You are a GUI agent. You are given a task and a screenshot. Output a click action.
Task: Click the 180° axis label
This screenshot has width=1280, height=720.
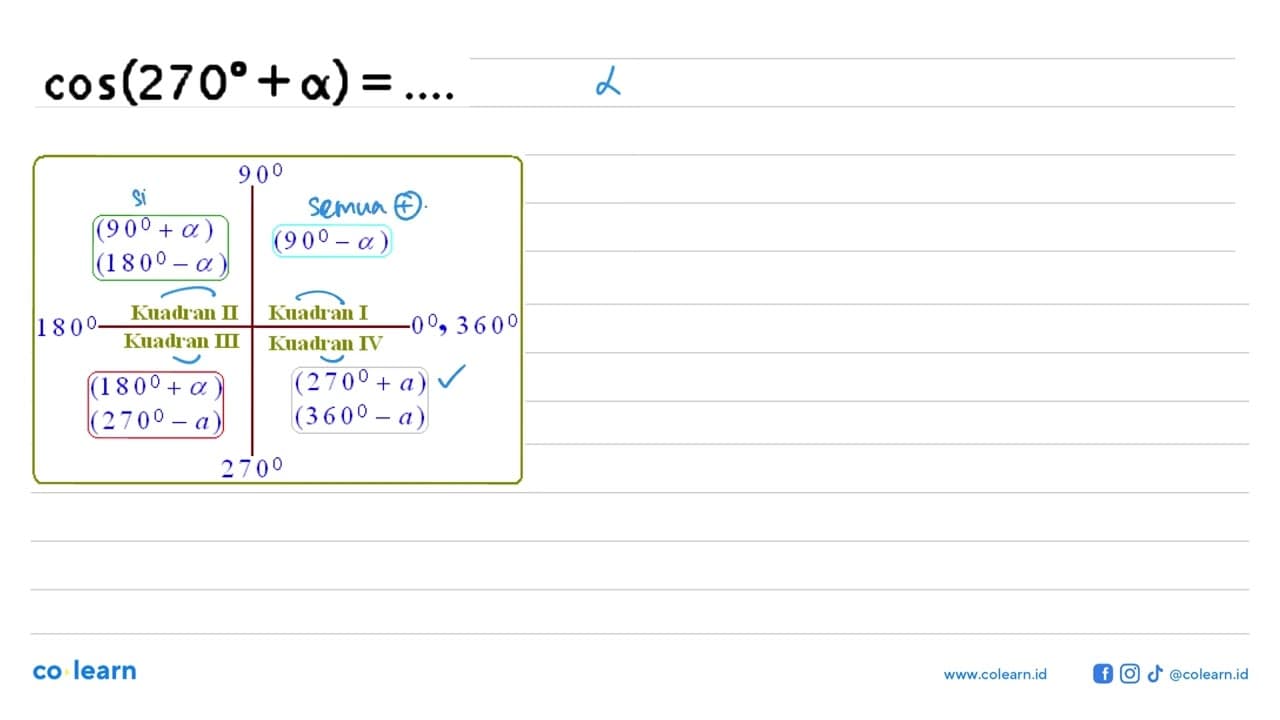click(x=66, y=326)
